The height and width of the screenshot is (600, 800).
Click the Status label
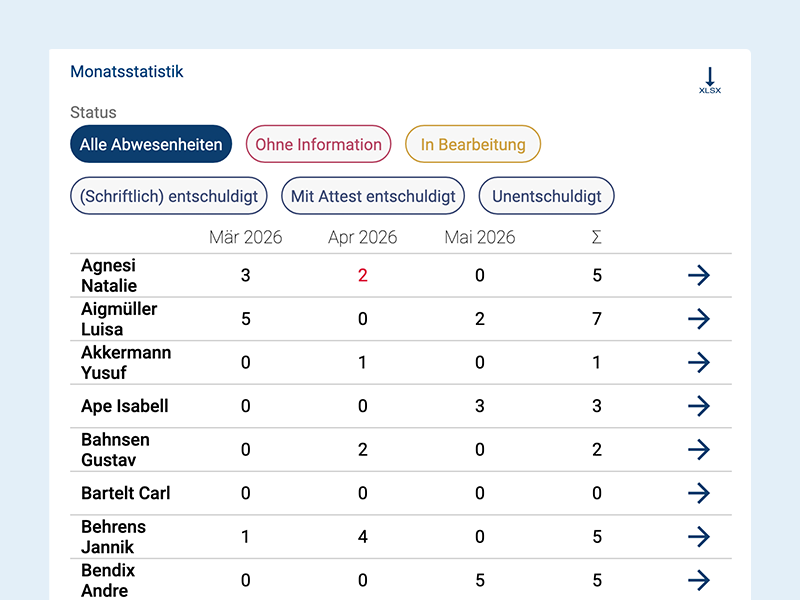(93, 112)
